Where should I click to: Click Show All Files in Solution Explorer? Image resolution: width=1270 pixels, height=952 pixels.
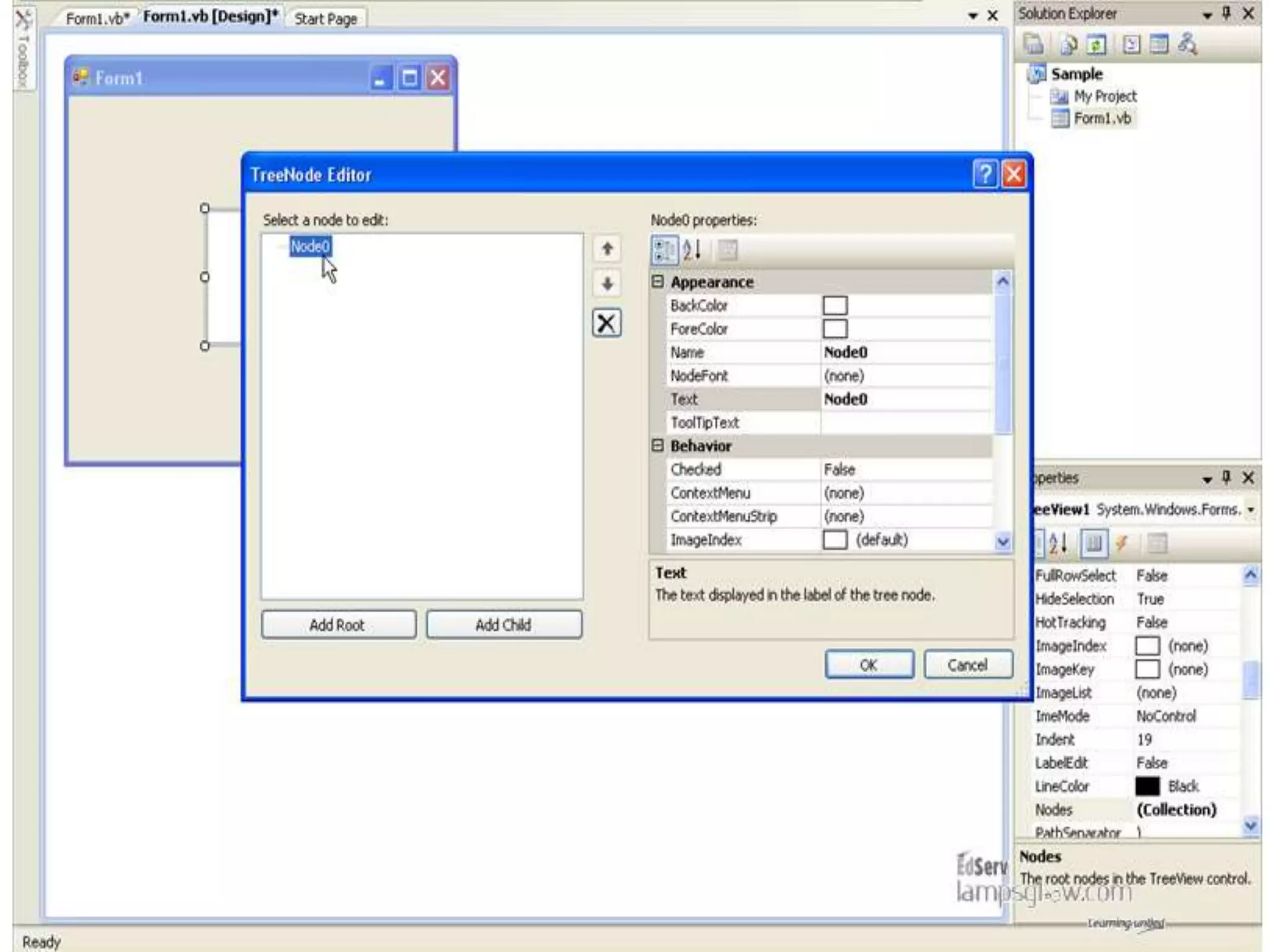click(x=1068, y=45)
